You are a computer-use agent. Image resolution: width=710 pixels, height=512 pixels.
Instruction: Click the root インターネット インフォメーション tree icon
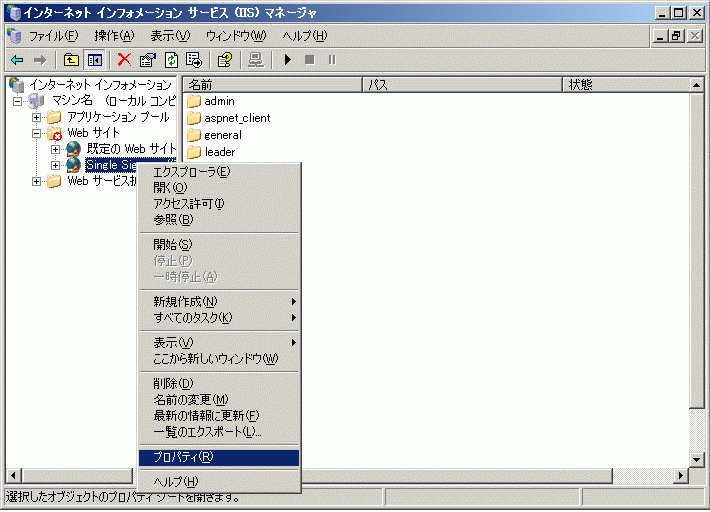pyautogui.click(x=17, y=85)
